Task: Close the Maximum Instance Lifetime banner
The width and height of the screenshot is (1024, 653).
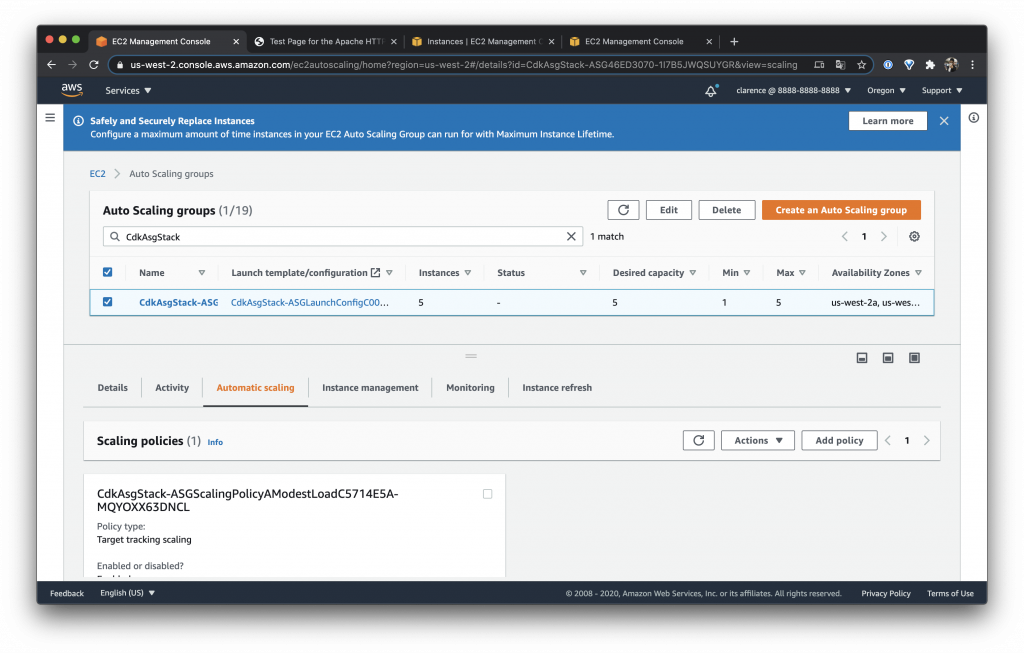Action: 944,121
